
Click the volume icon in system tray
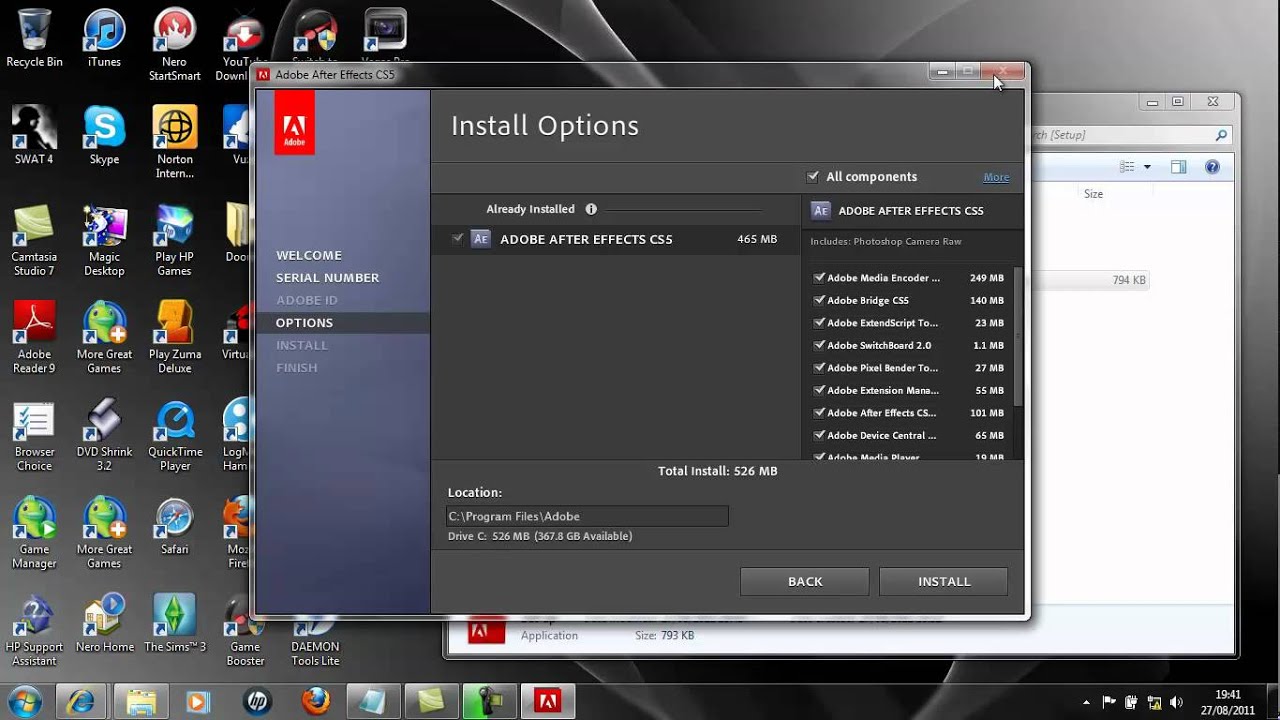click(x=1177, y=702)
